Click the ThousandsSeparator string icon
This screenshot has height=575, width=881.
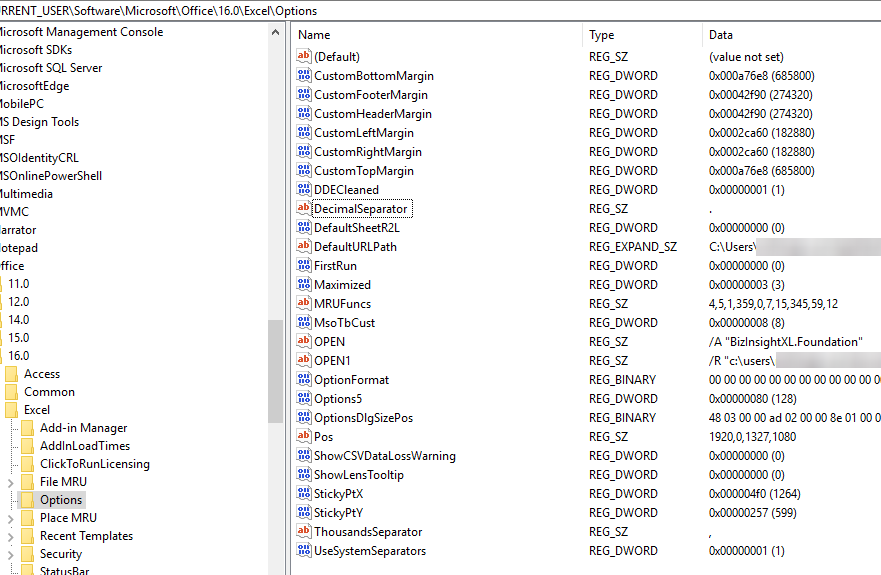coord(304,531)
